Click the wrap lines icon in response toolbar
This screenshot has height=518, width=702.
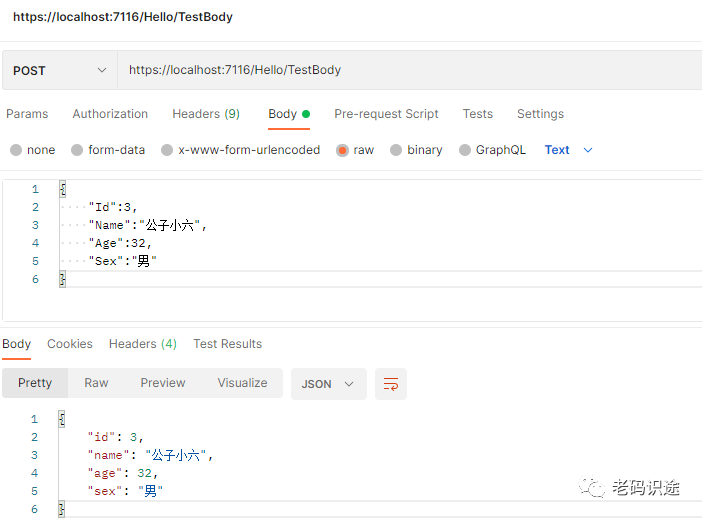(391, 384)
